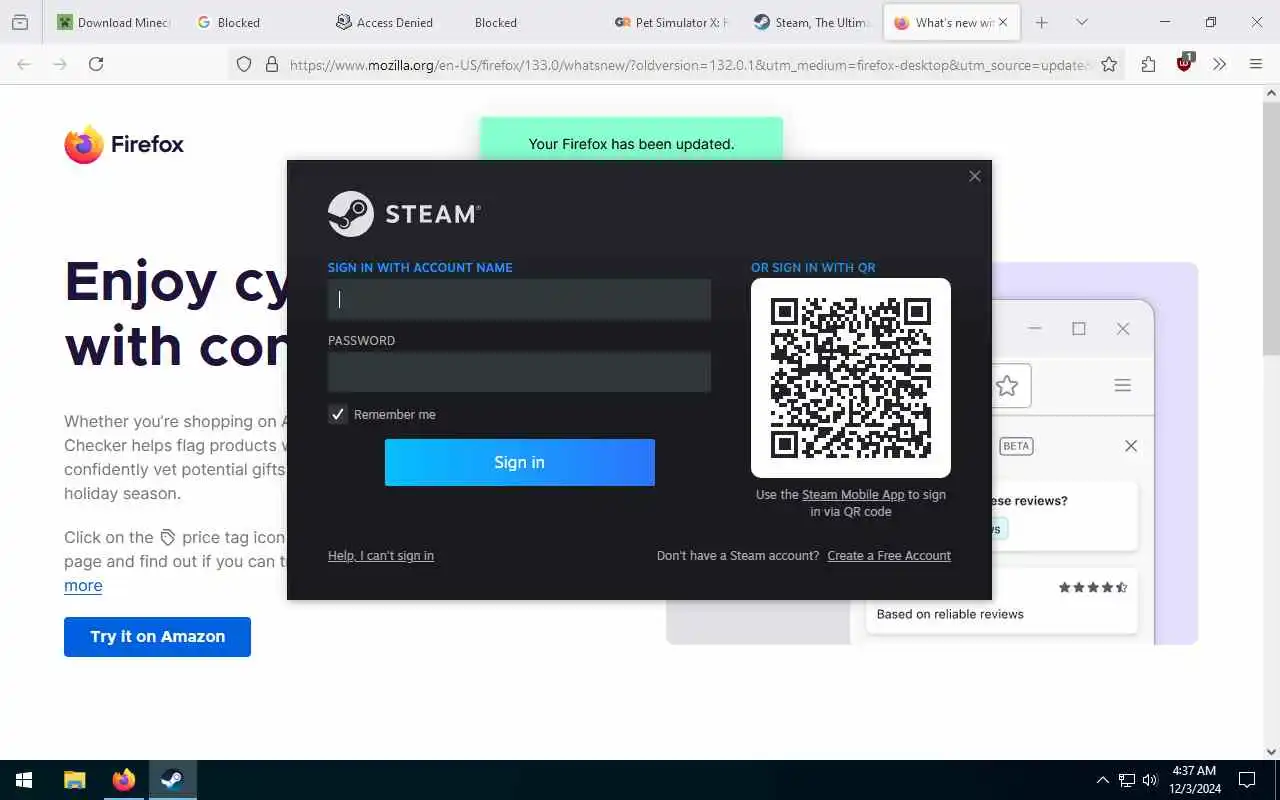This screenshot has width=1280, height=800.
Task: Click 'Based on reliable reviews' text
Action: (x=950, y=614)
